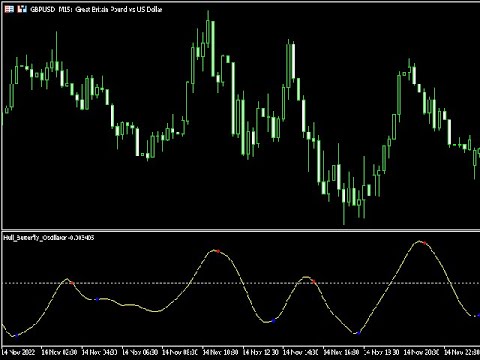
Task: Click the 14 Nov 22:00 time label
Action: click(x=462, y=352)
